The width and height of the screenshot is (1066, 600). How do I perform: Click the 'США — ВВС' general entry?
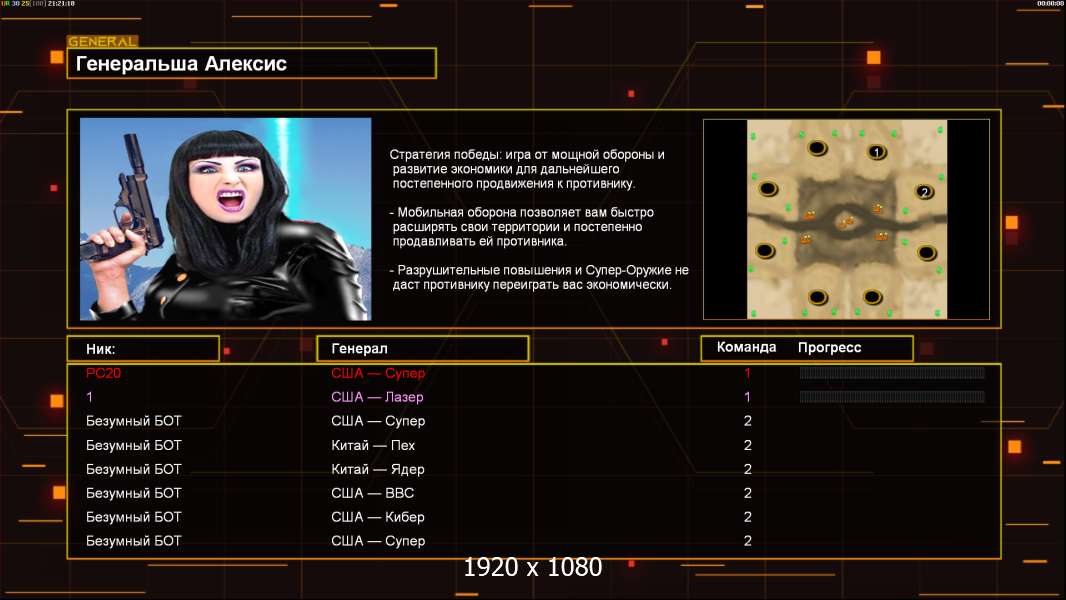tap(373, 493)
